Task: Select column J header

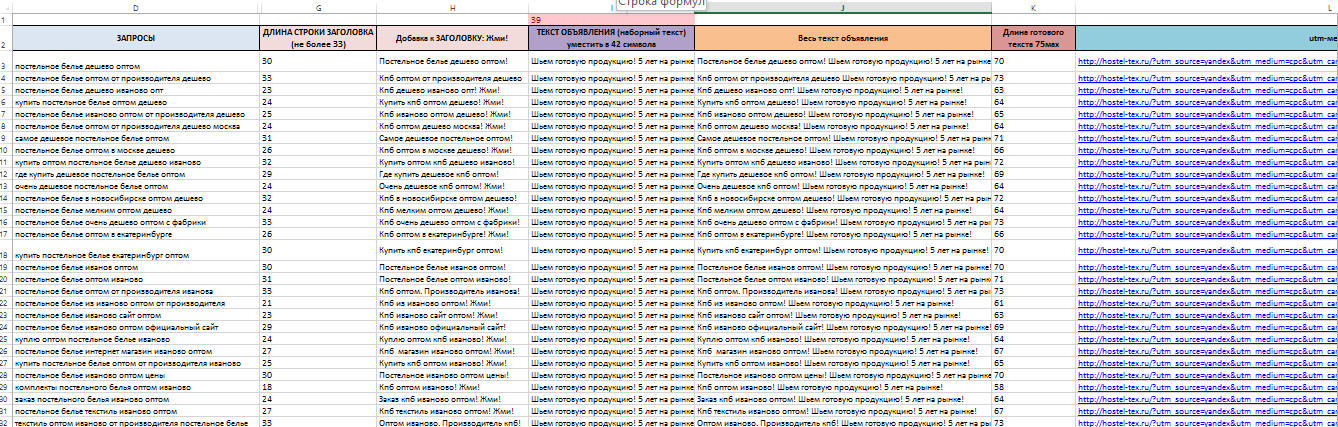Action: (843, 8)
